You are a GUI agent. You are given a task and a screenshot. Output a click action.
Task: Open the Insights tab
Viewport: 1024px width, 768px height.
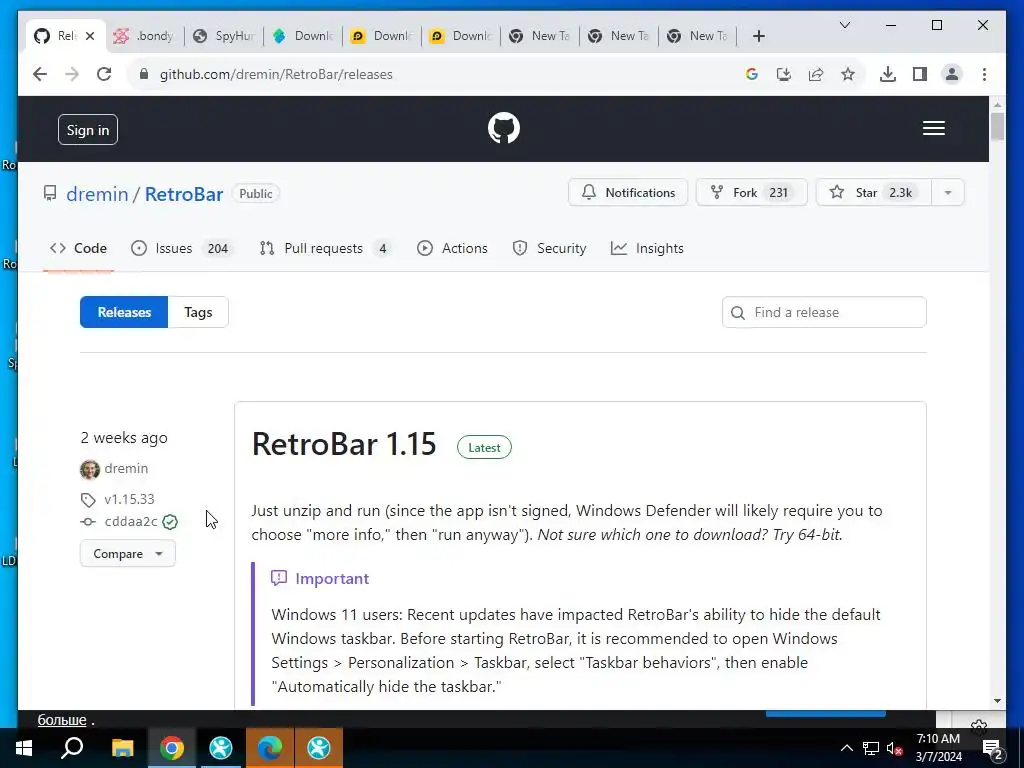click(x=647, y=248)
